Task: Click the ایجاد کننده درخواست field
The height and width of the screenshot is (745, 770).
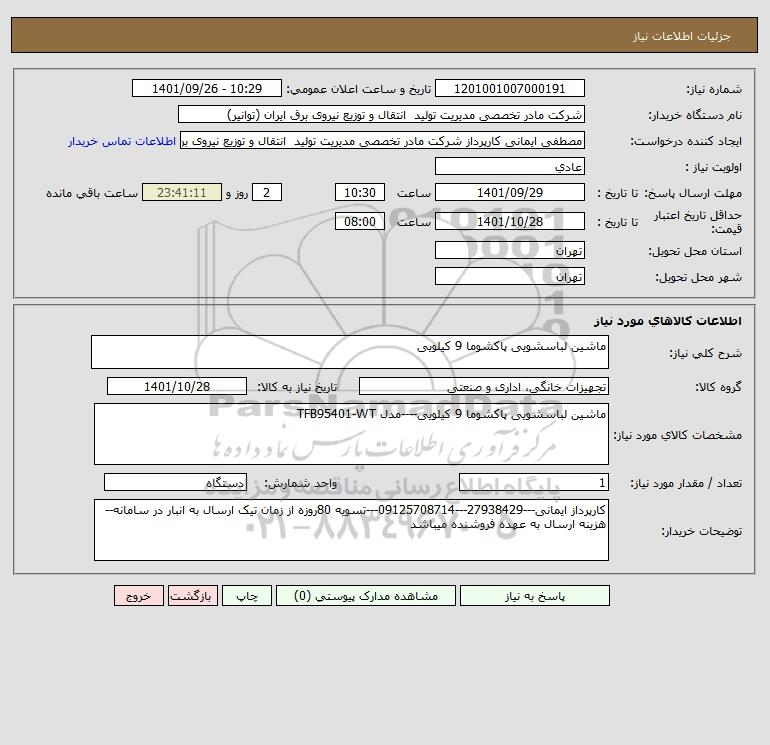Action: (383, 140)
